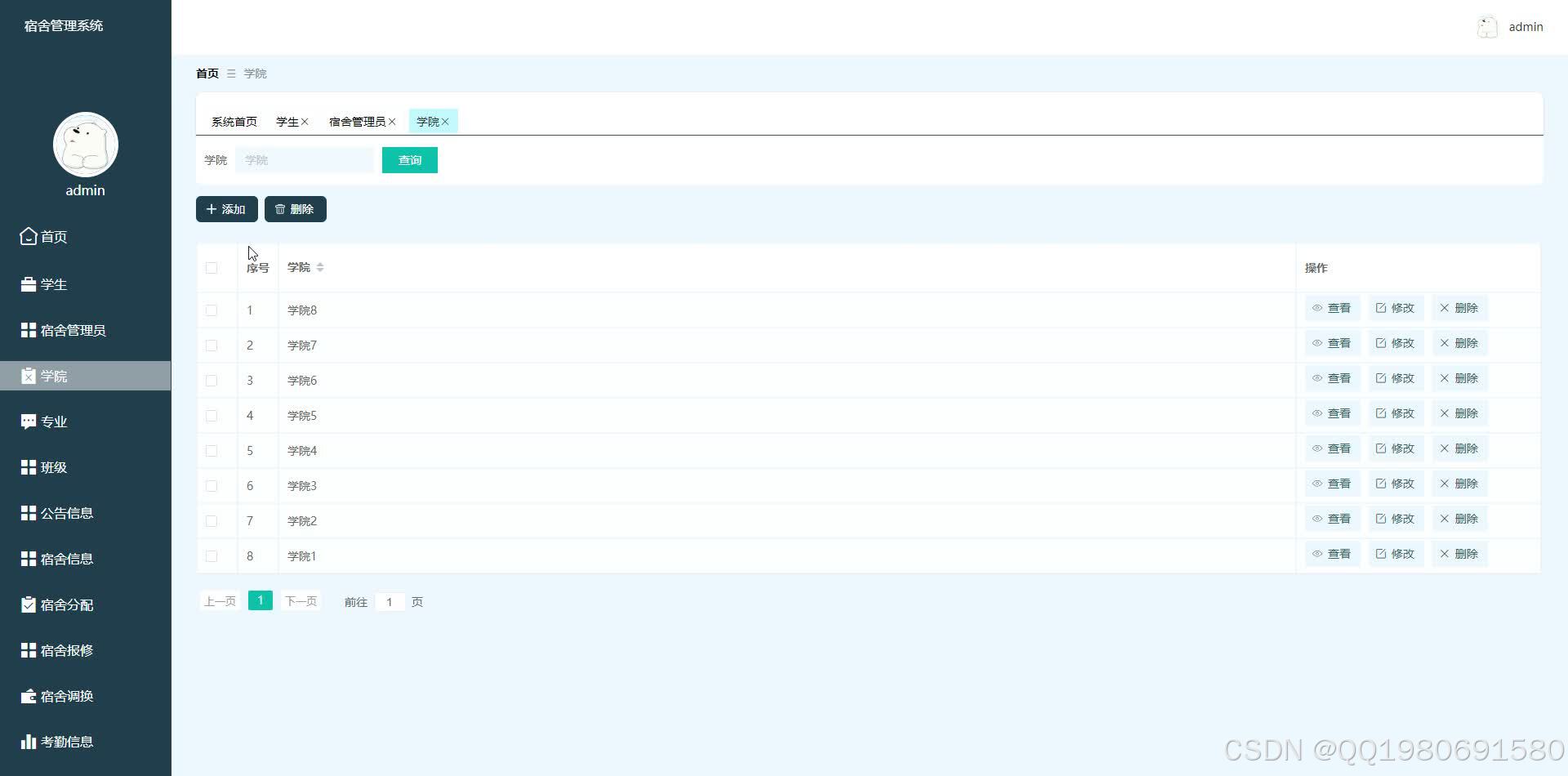Switch to the 系统首页 tab
1568x776 pixels.
pyautogui.click(x=234, y=122)
